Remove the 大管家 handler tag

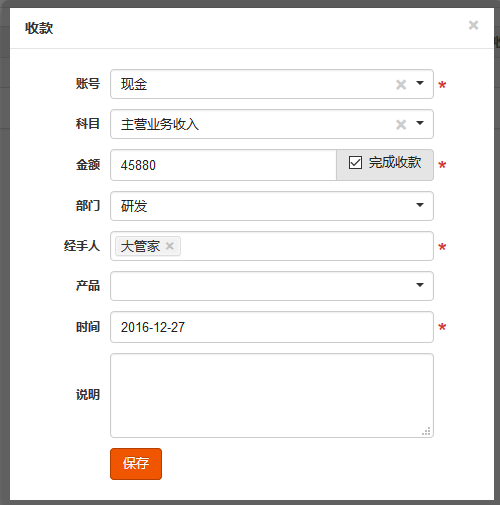(x=170, y=246)
